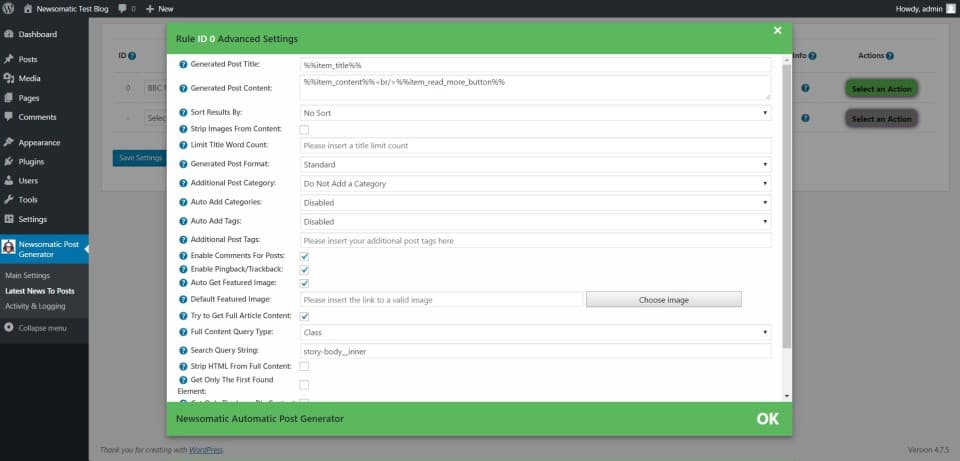
Task: Open the Full Content Query Type dropdown
Action: point(535,332)
